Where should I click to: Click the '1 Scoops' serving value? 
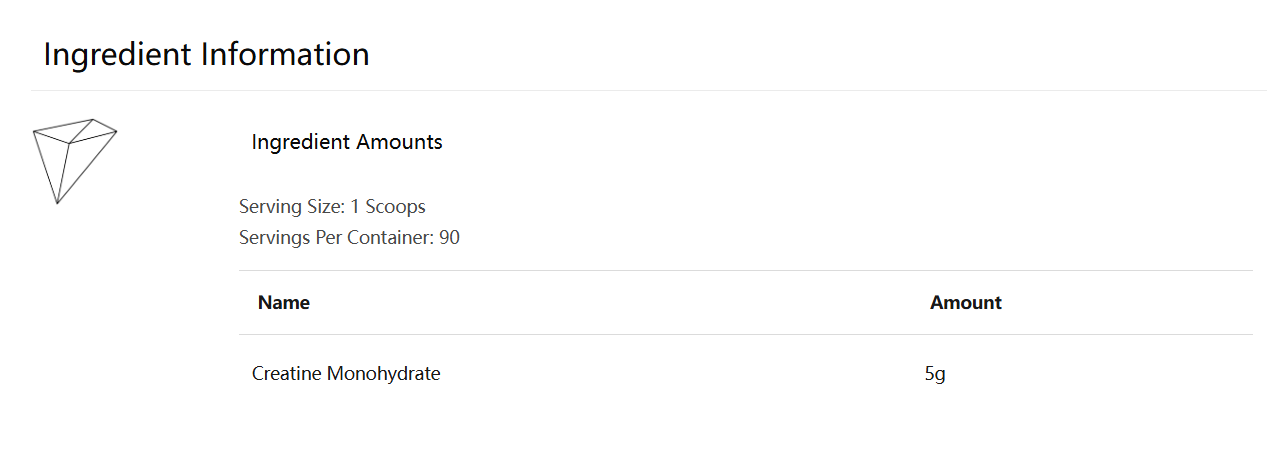point(388,207)
